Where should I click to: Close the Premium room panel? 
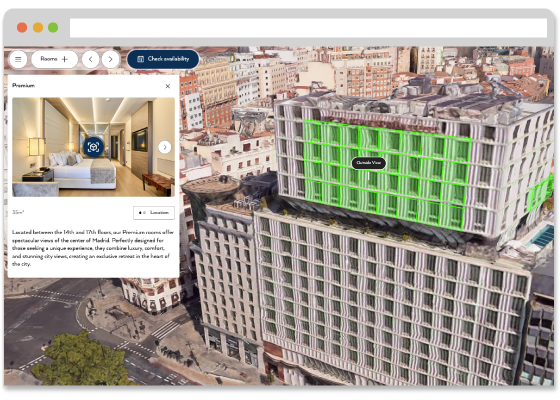pyautogui.click(x=168, y=86)
